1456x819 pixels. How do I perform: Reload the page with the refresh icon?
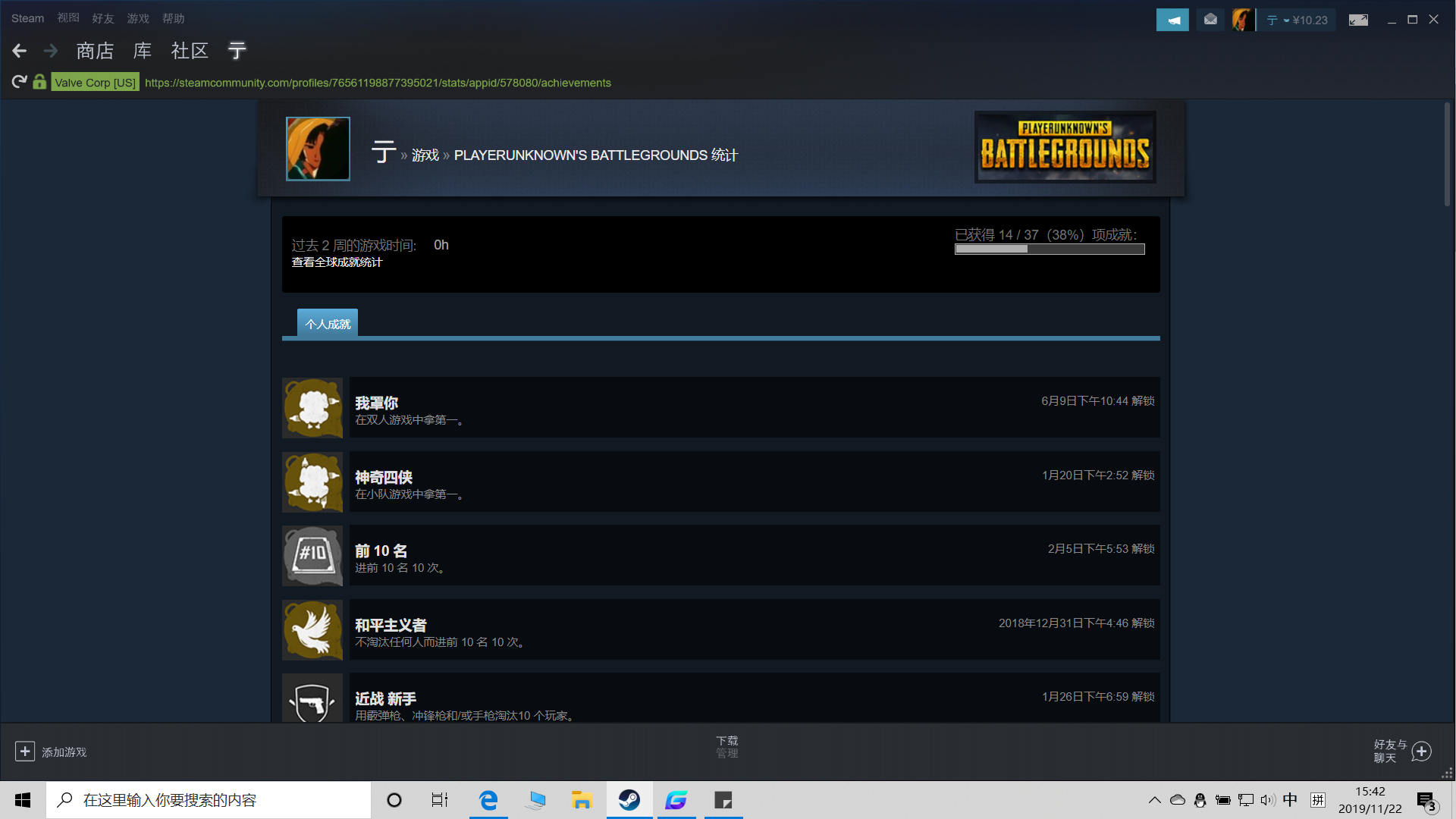pos(20,82)
